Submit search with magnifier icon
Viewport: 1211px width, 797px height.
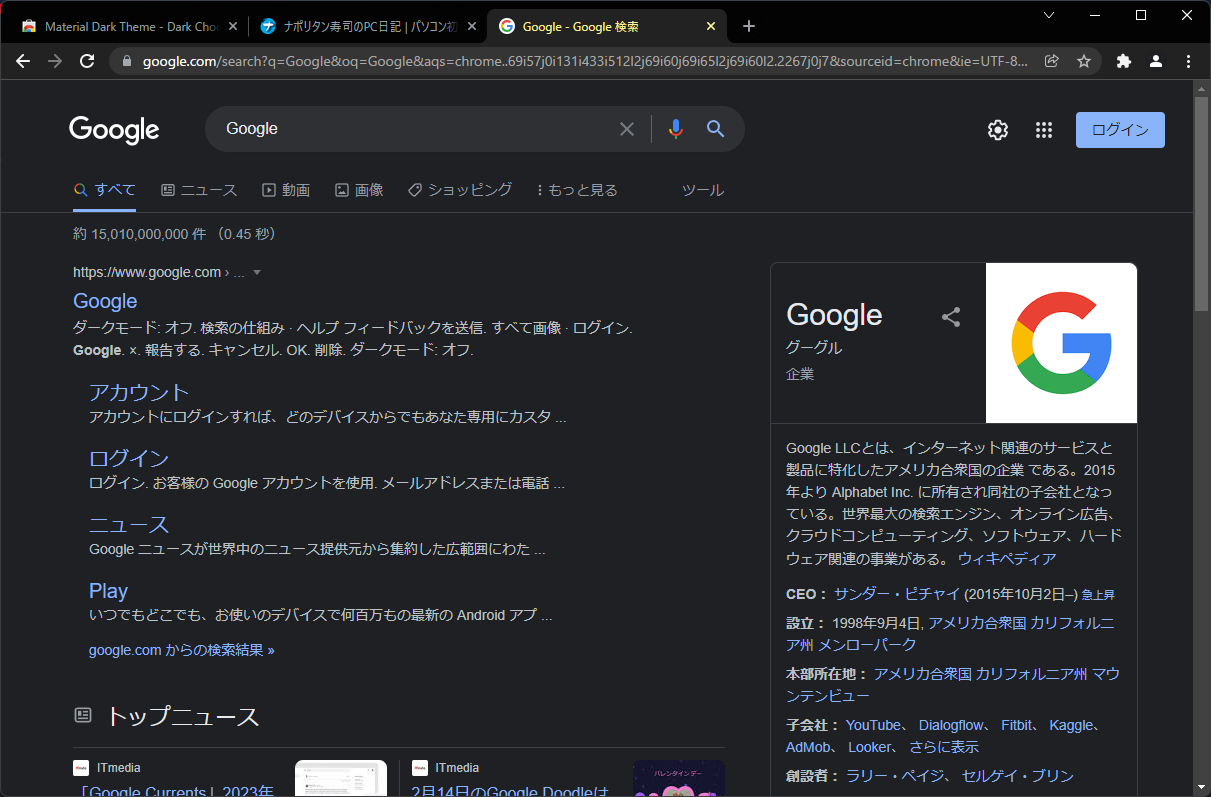[715, 129]
